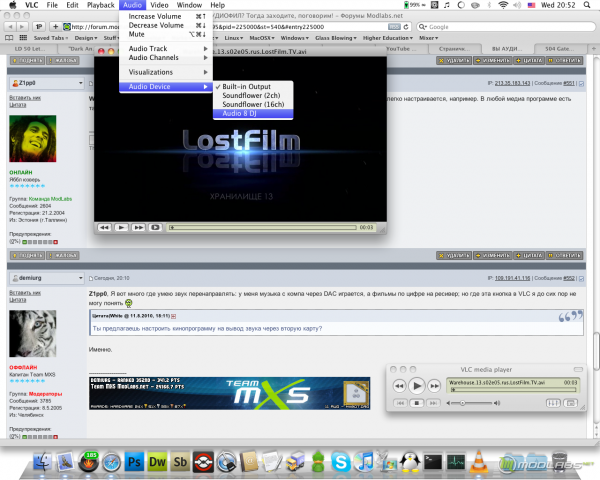600x480 pixels.
Task: Click Z1pp0's Bob Marley avatar
Action: (x=33, y=139)
